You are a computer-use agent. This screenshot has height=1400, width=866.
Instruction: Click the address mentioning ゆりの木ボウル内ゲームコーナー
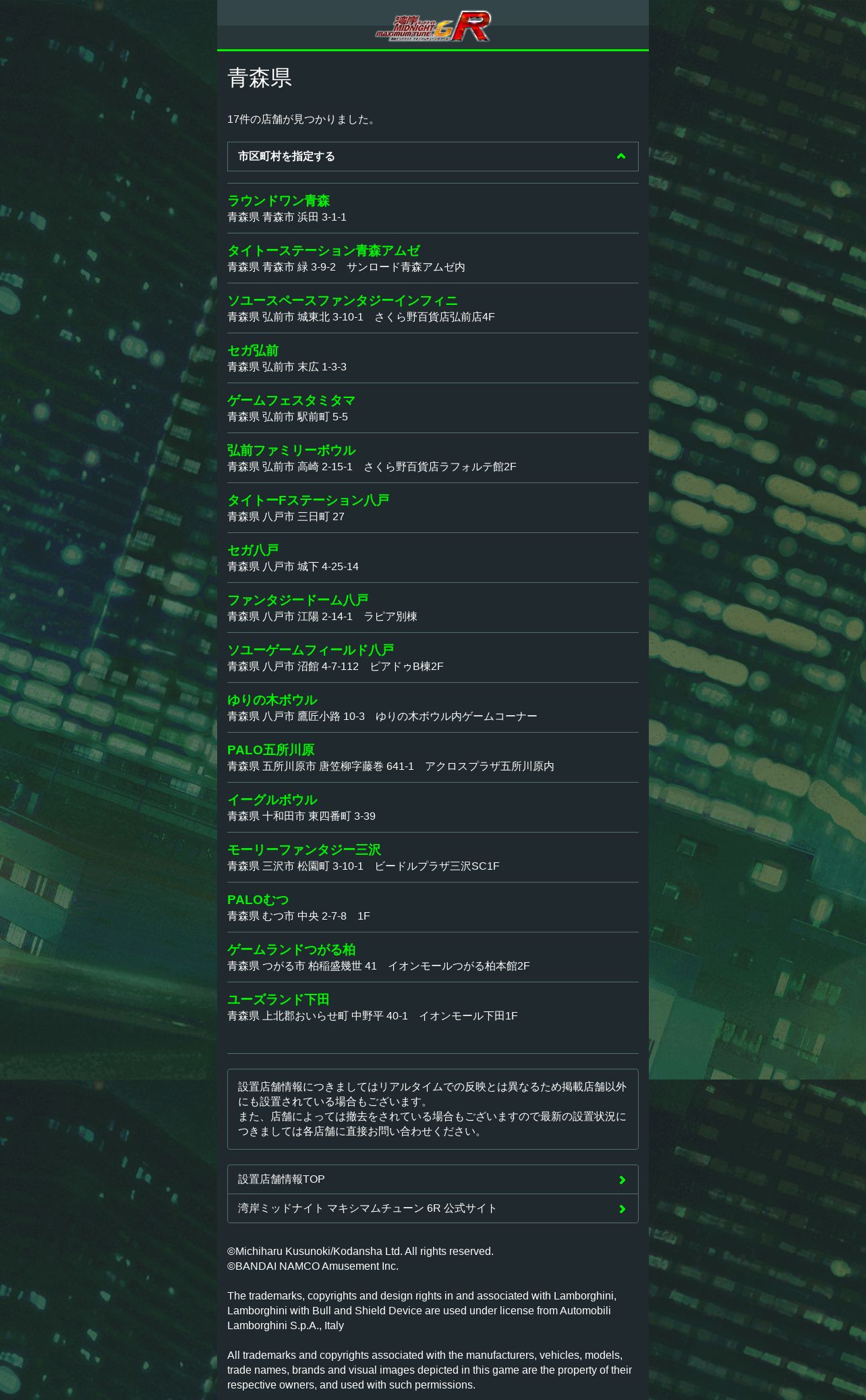click(x=382, y=717)
